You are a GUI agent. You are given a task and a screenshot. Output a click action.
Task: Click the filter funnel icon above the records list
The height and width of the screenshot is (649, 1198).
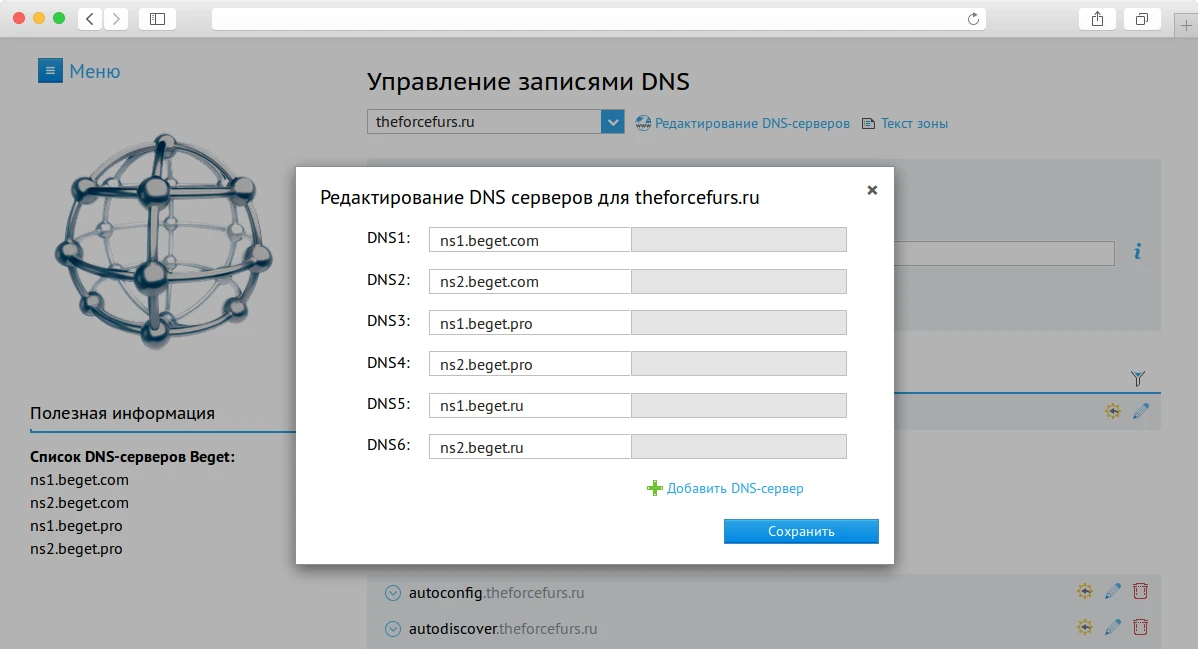(1138, 379)
